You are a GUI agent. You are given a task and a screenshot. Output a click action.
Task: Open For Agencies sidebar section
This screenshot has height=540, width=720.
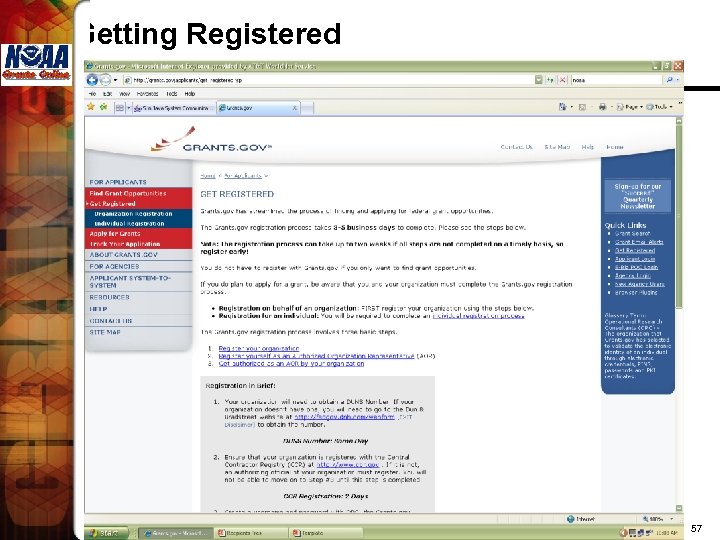coord(138,266)
